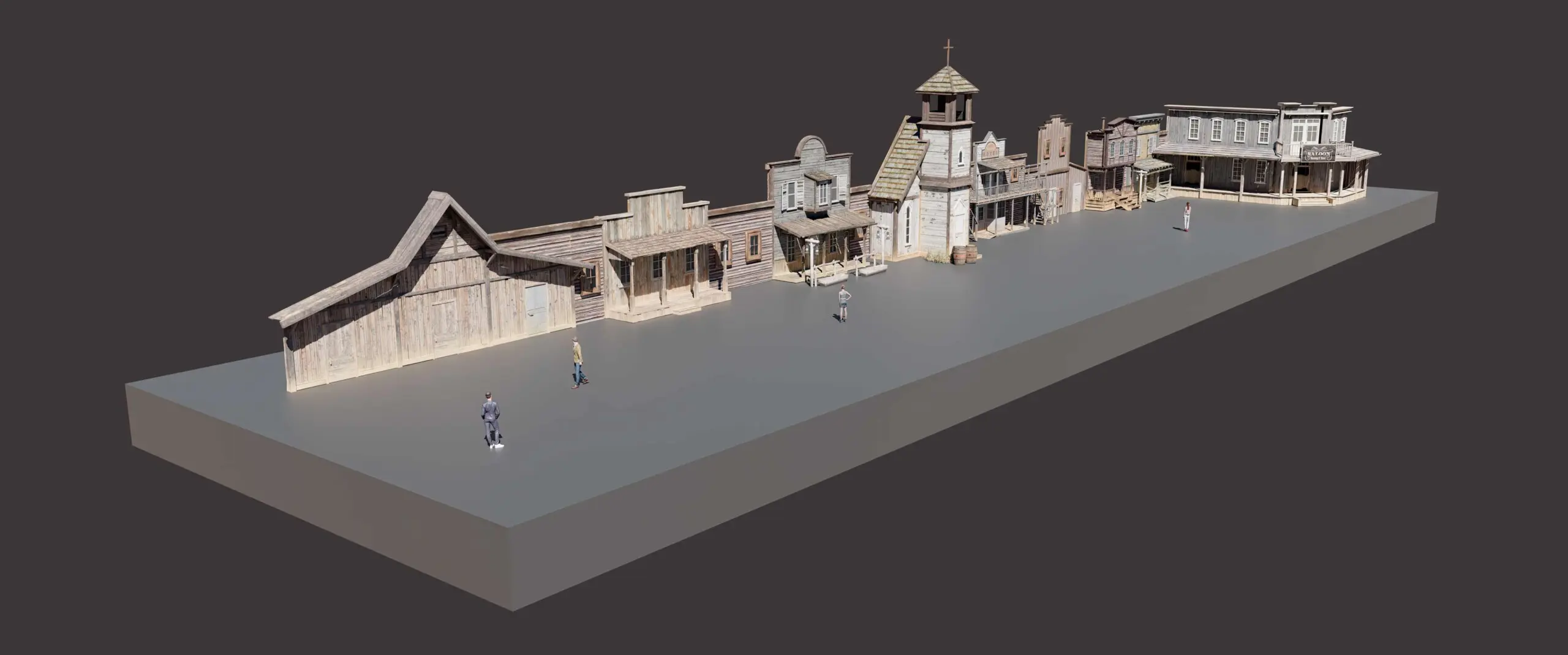Image resolution: width=1568 pixels, height=655 pixels.
Task: Select the wooden barrel beside the church
Action: 960,254
